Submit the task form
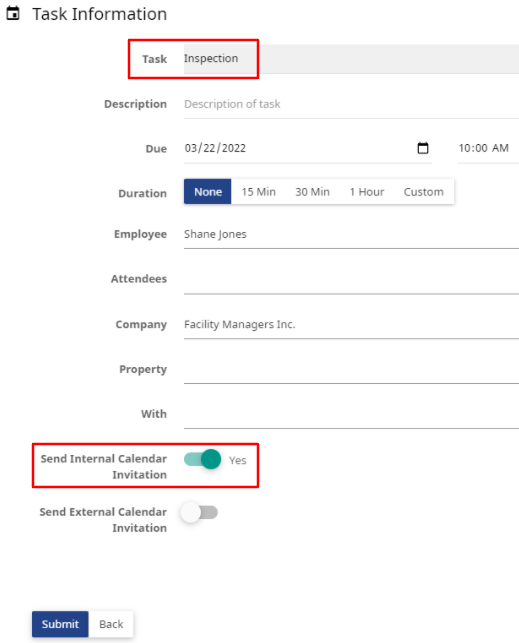 [x=60, y=624]
